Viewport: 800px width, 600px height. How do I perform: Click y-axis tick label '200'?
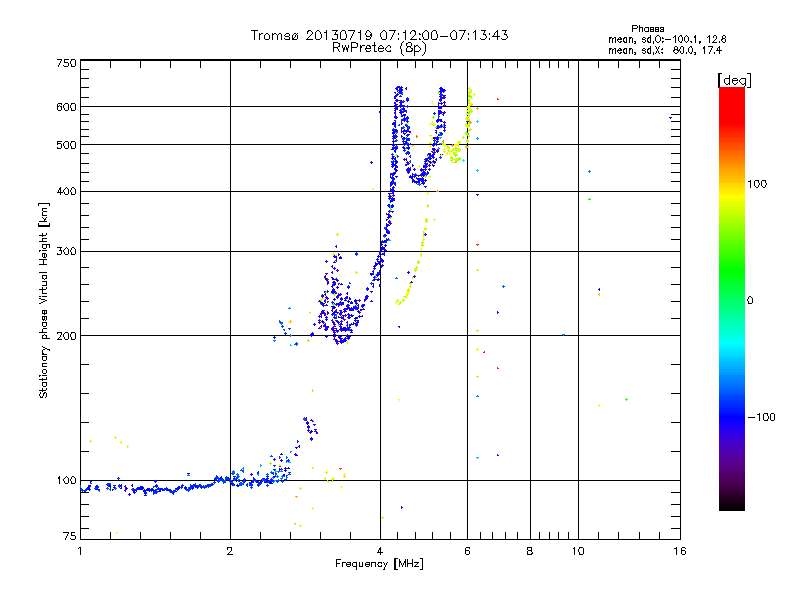point(66,336)
